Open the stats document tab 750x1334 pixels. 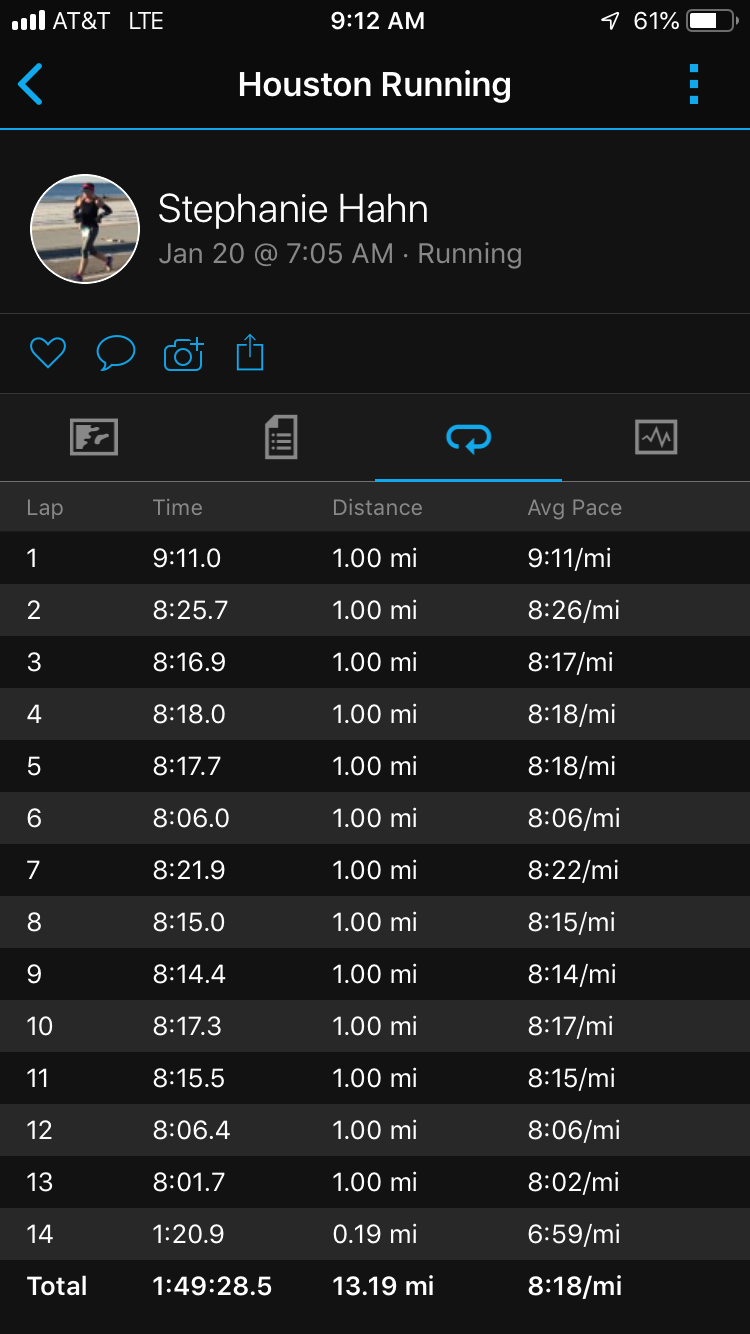click(x=281, y=437)
